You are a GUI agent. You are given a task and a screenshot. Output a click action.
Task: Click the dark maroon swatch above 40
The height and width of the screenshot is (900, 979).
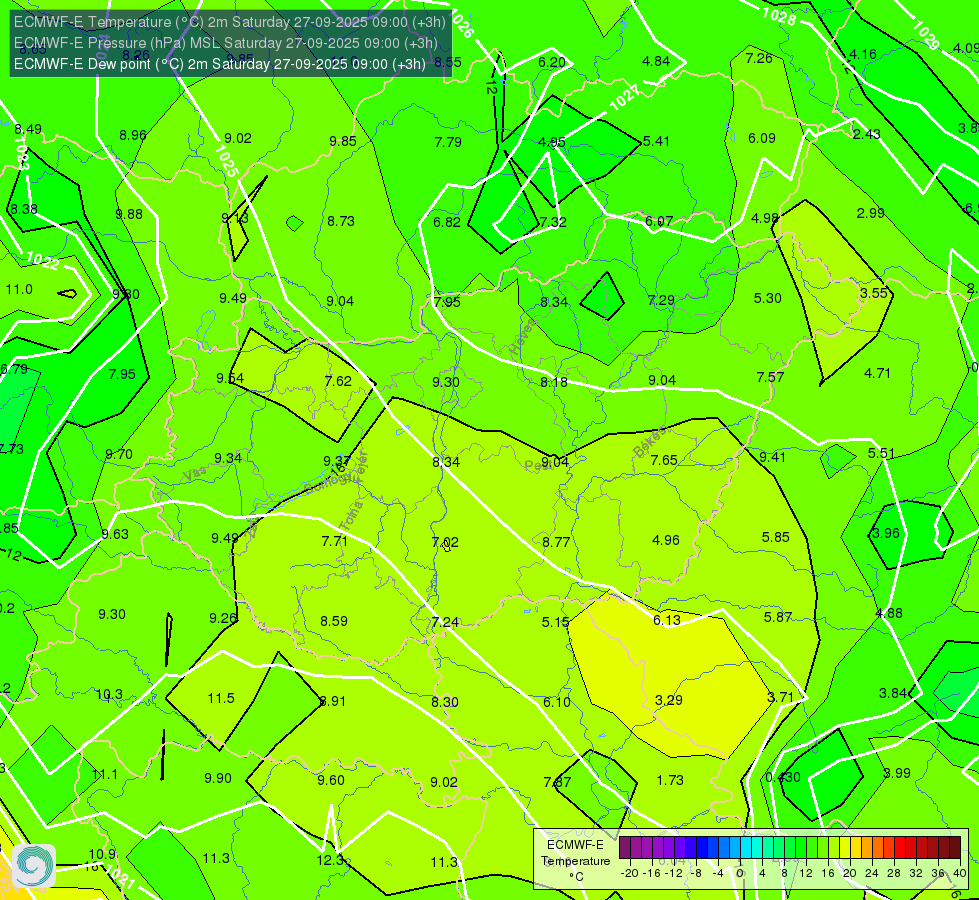point(955,848)
